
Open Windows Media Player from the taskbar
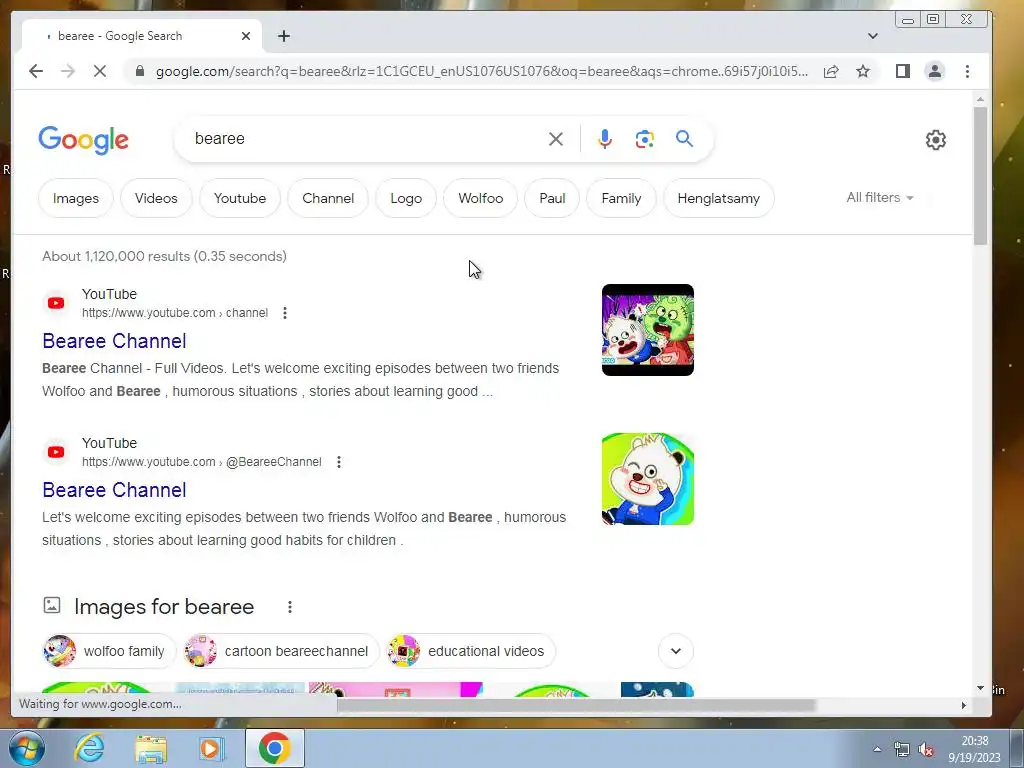(x=212, y=748)
